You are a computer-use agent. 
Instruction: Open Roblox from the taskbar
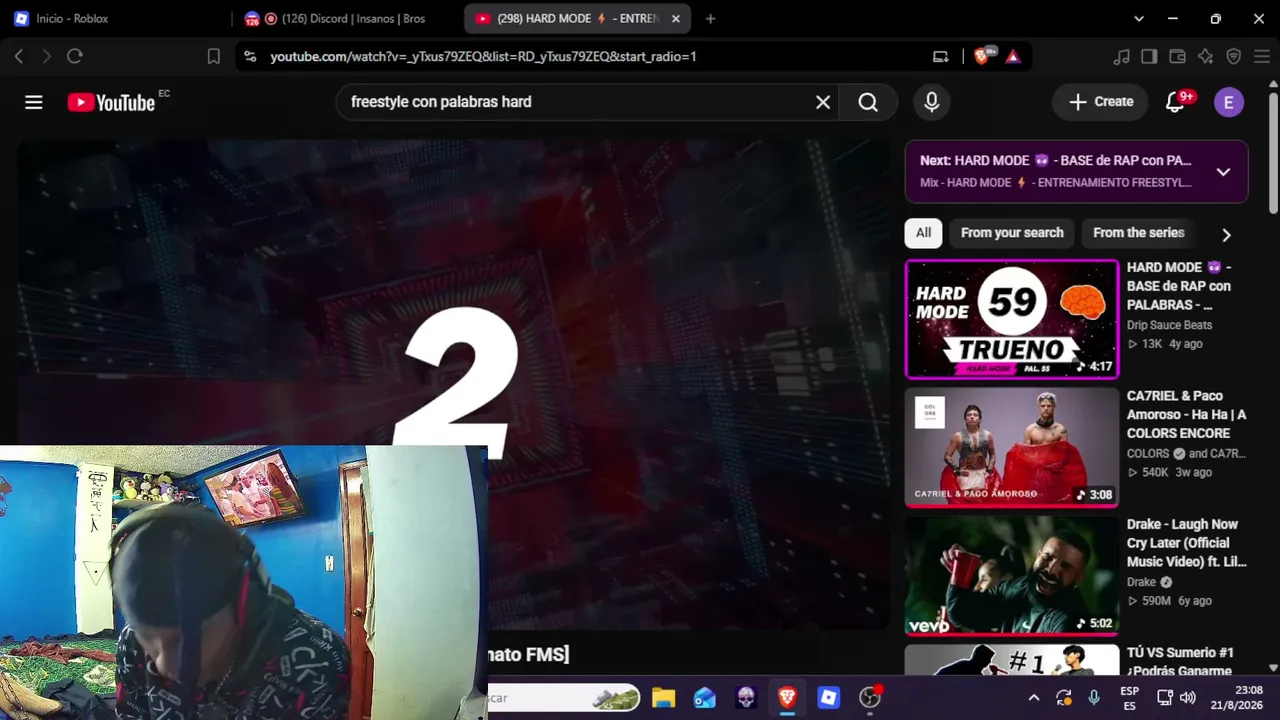coord(828,698)
